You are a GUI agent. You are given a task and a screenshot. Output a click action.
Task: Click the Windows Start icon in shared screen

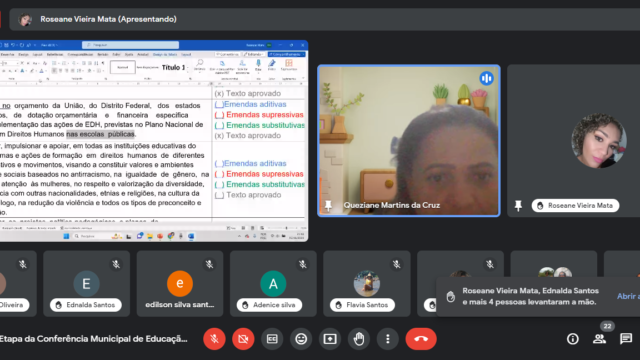(66, 236)
